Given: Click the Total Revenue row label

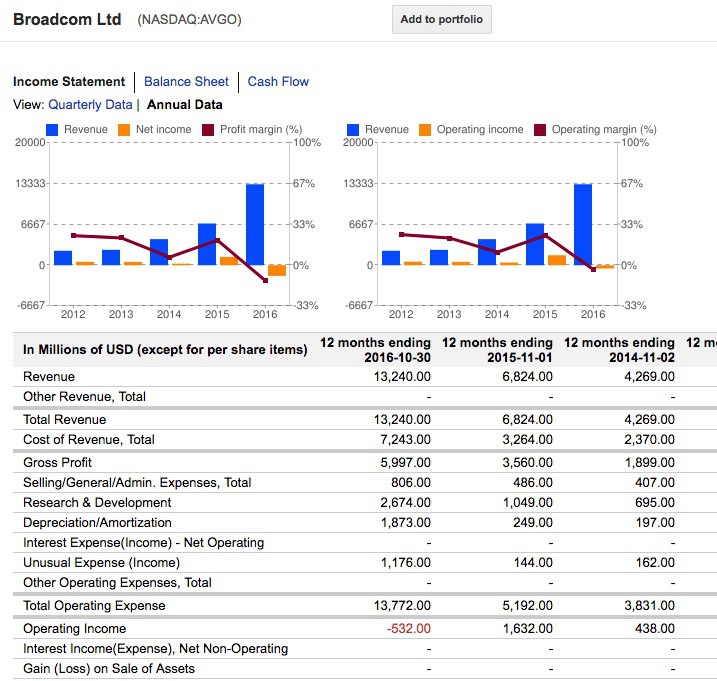Looking at the screenshot, I should tap(64, 419).
